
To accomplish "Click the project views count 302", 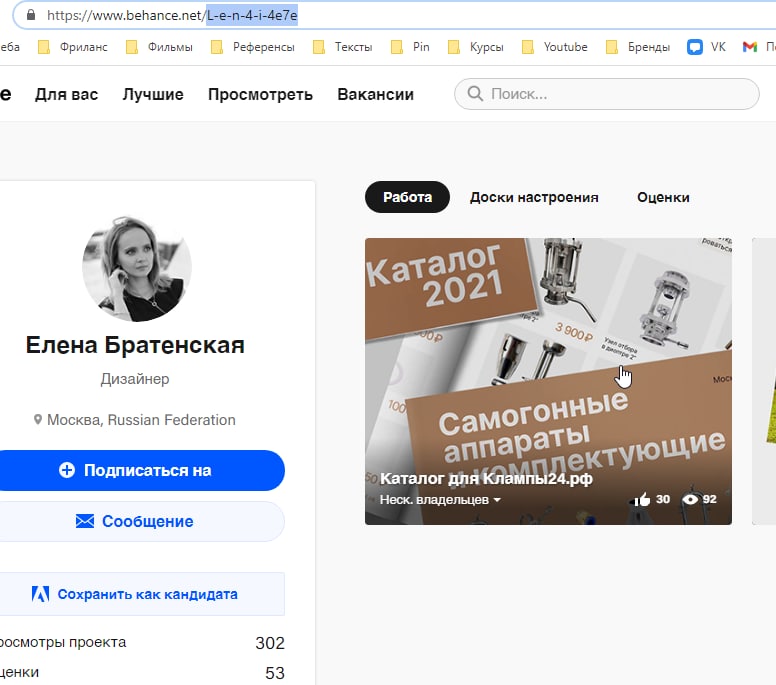I will (x=270, y=643).
